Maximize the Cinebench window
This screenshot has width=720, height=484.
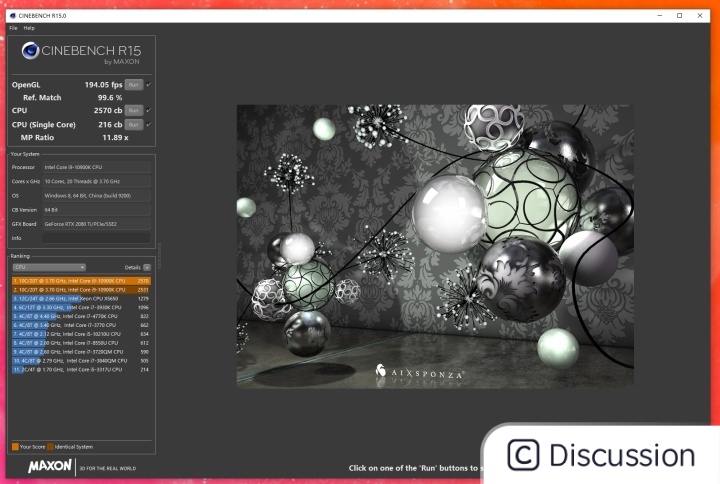pos(680,16)
